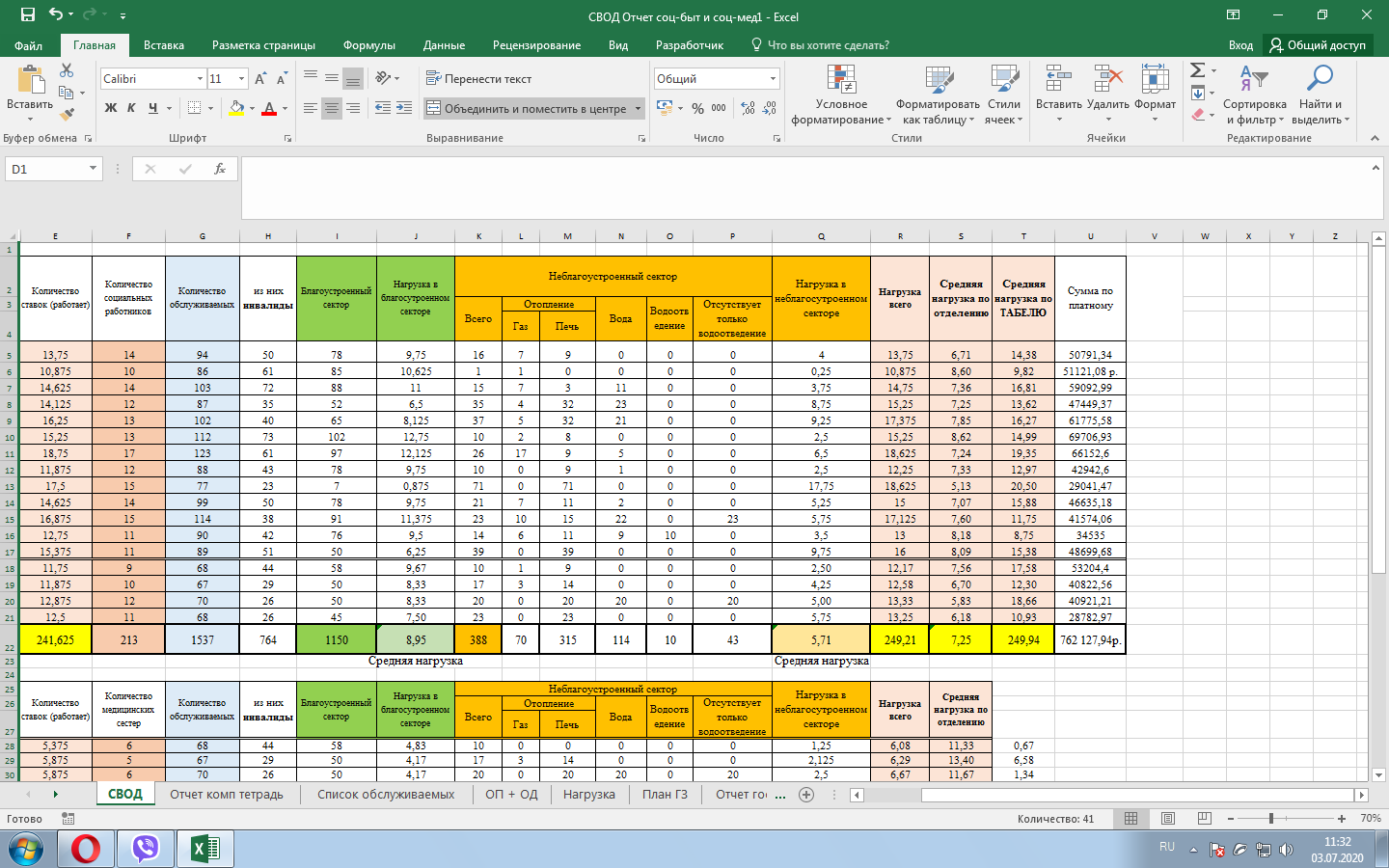Align cell text to the right
1389x868 pixels.
pos(353,108)
